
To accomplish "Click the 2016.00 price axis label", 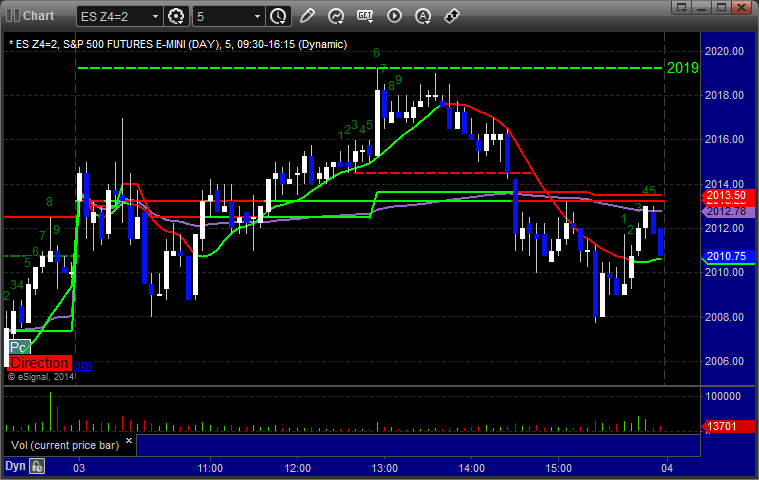I will [724, 139].
